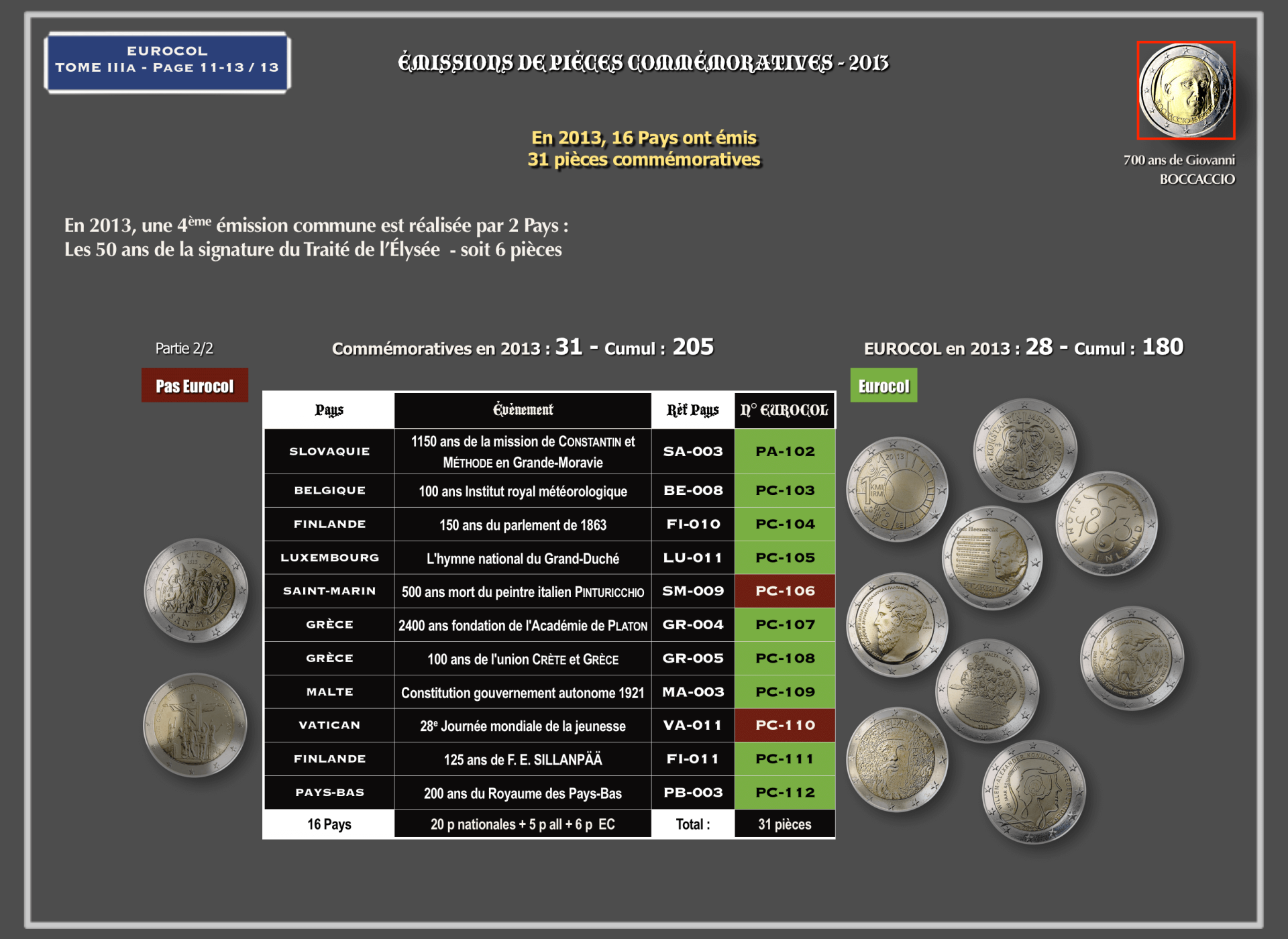Click the green PC-112 Eurocol number
This screenshot has height=939, width=1288.
(785, 792)
